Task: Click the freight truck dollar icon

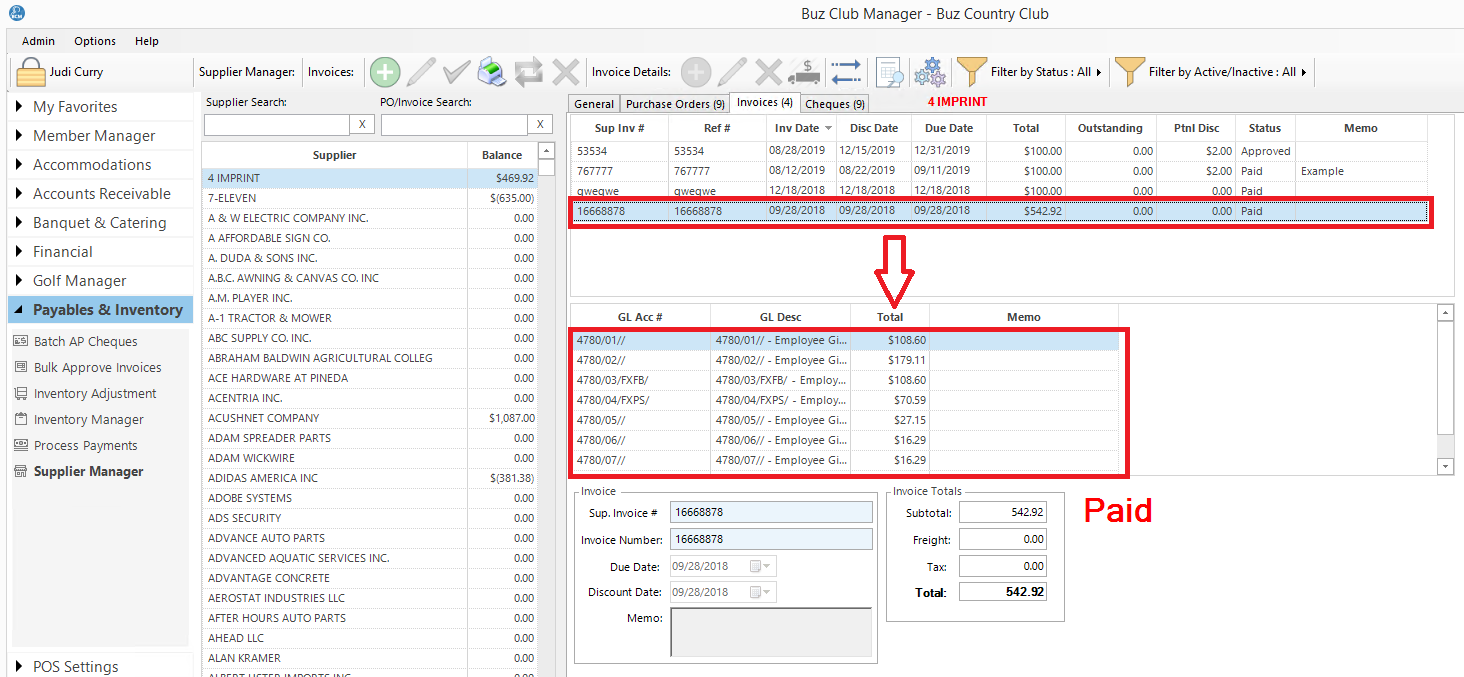Action: (804, 72)
